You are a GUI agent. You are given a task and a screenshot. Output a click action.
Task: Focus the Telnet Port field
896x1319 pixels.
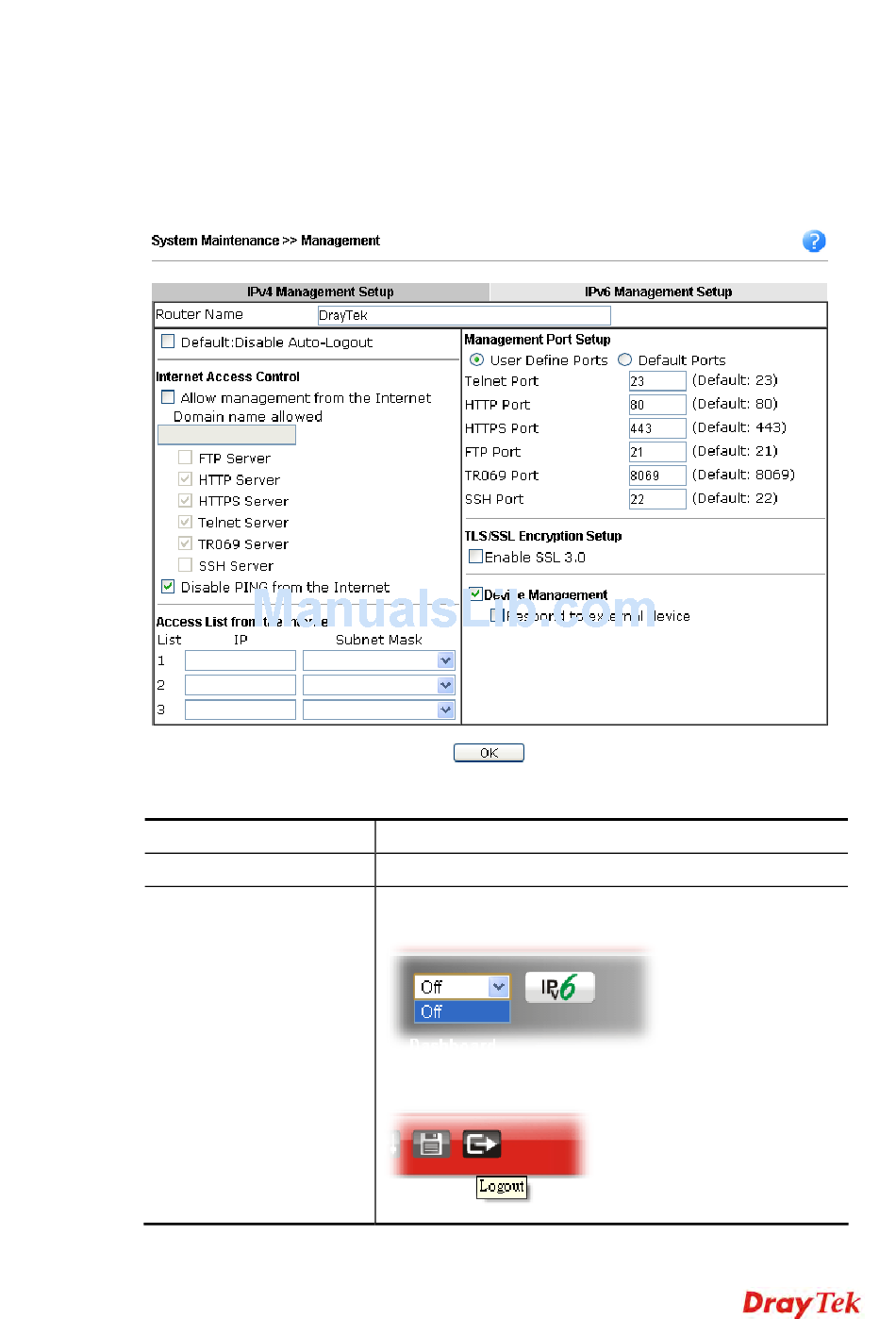click(x=657, y=381)
